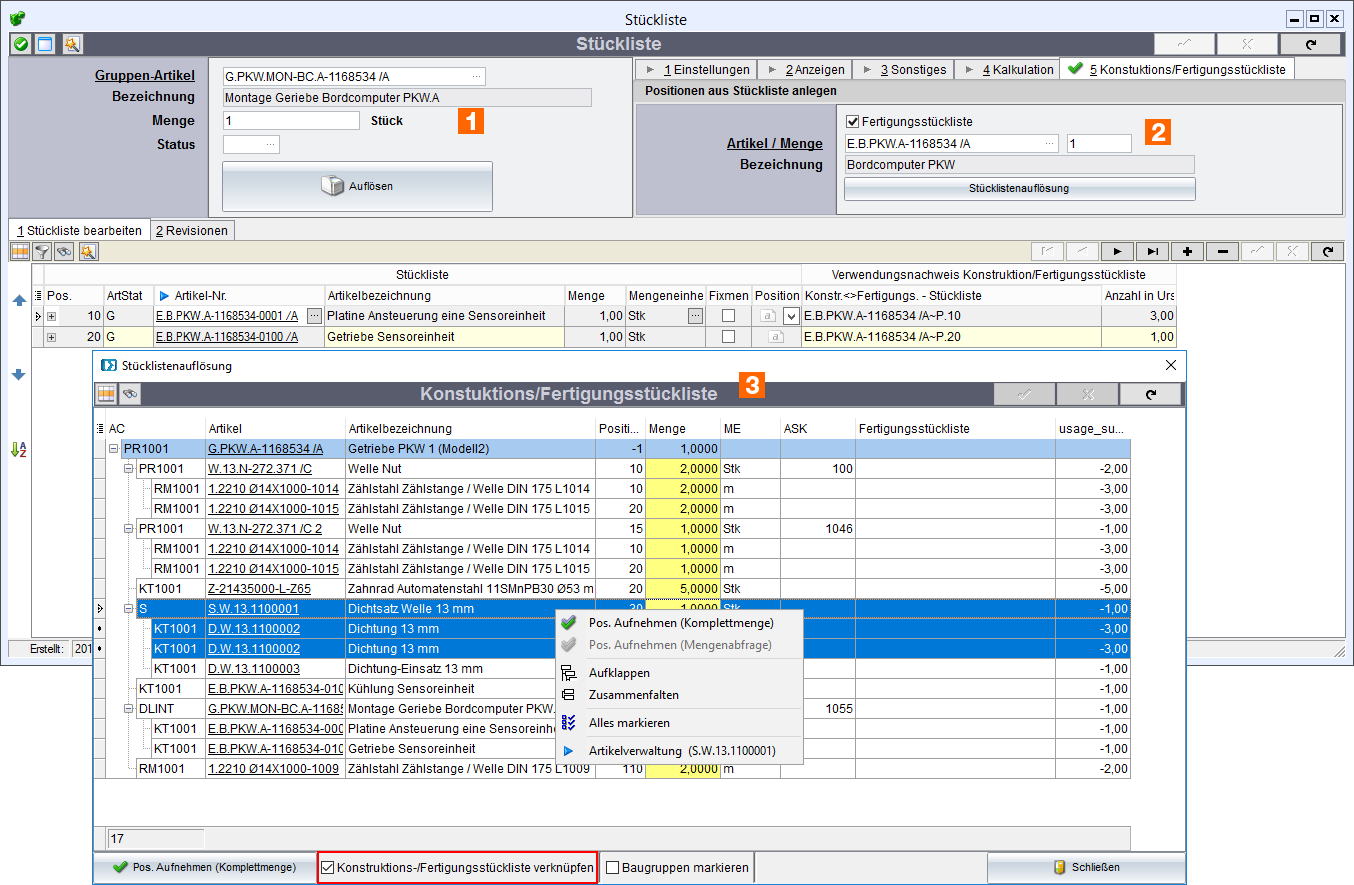Switch to the 2 Revisionen tab
1354x885 pixels.
coord(192,230)
